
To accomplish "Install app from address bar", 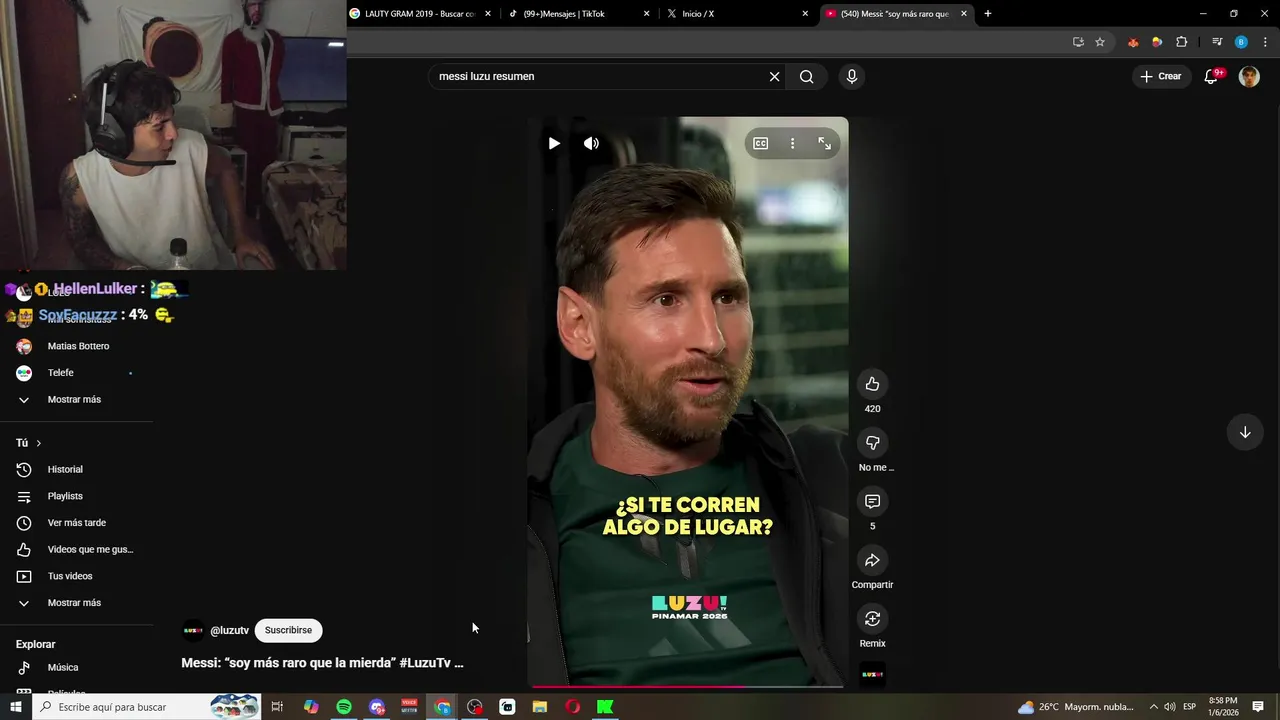I will 1078,42.
